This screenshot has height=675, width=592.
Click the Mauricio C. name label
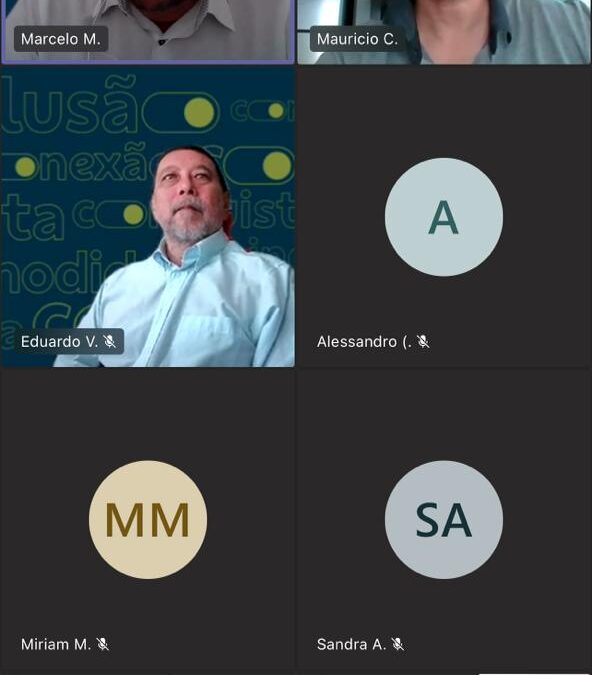(x=357, y=39)
